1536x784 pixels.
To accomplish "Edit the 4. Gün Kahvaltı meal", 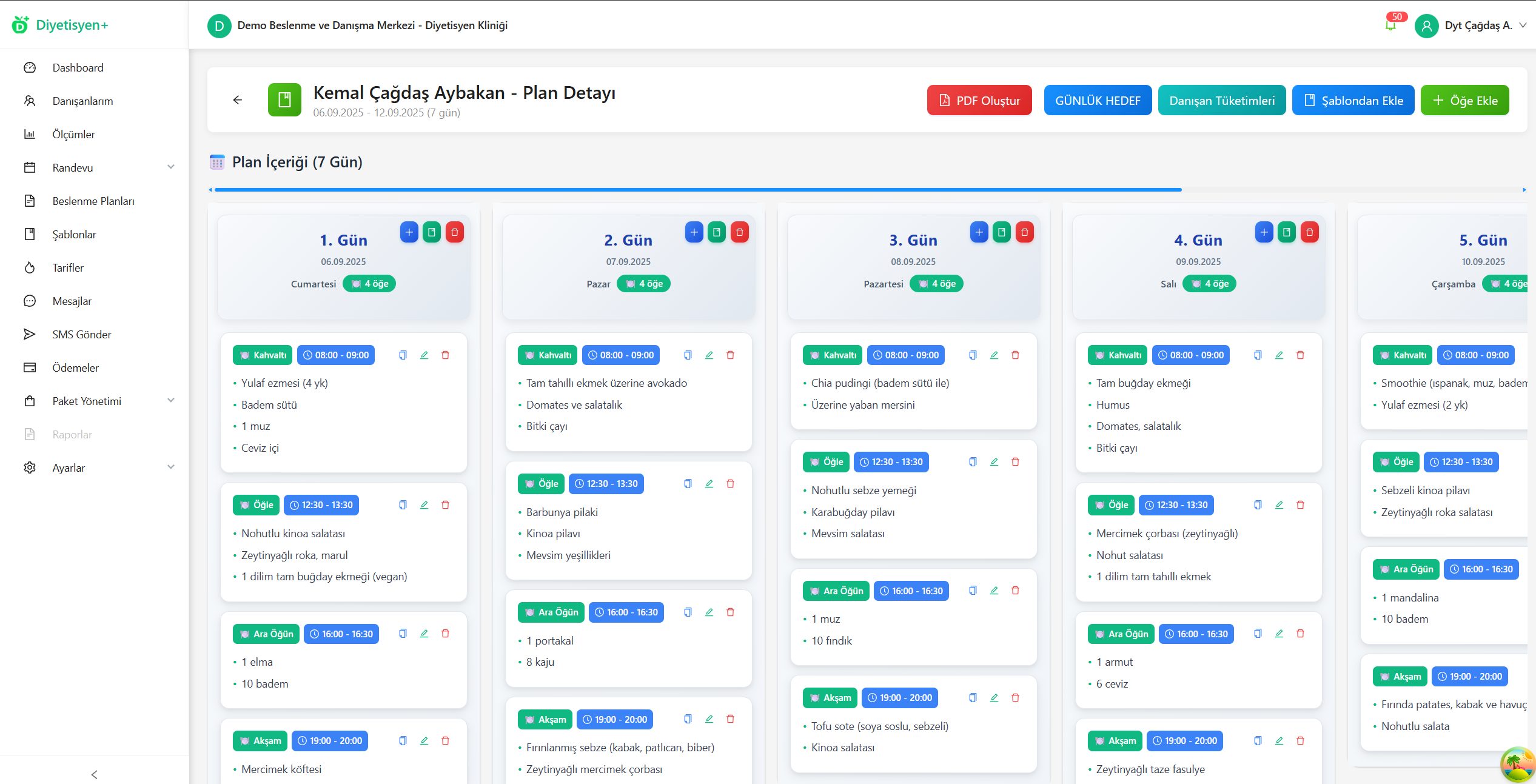I will [1279, 355].
